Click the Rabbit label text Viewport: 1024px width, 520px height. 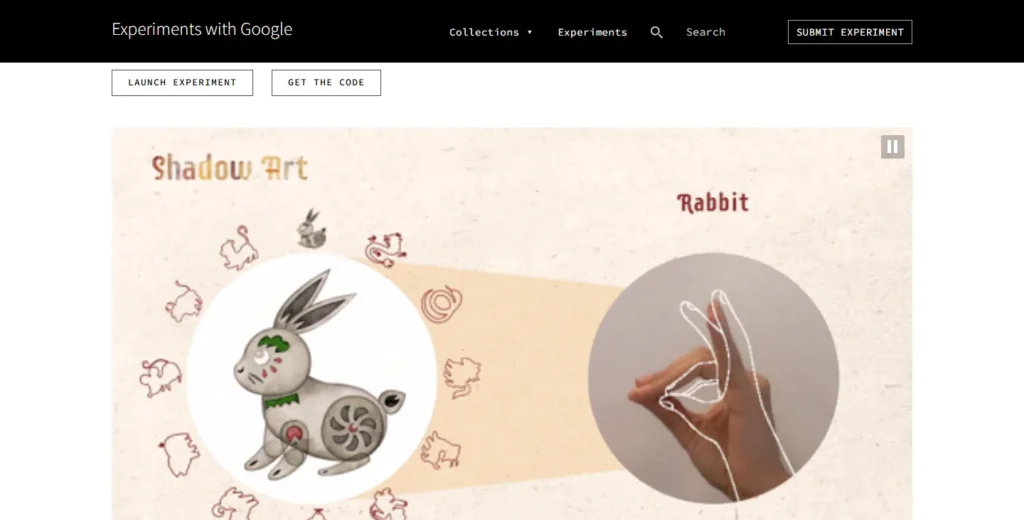pyautogui.click(x=712, y=203)
